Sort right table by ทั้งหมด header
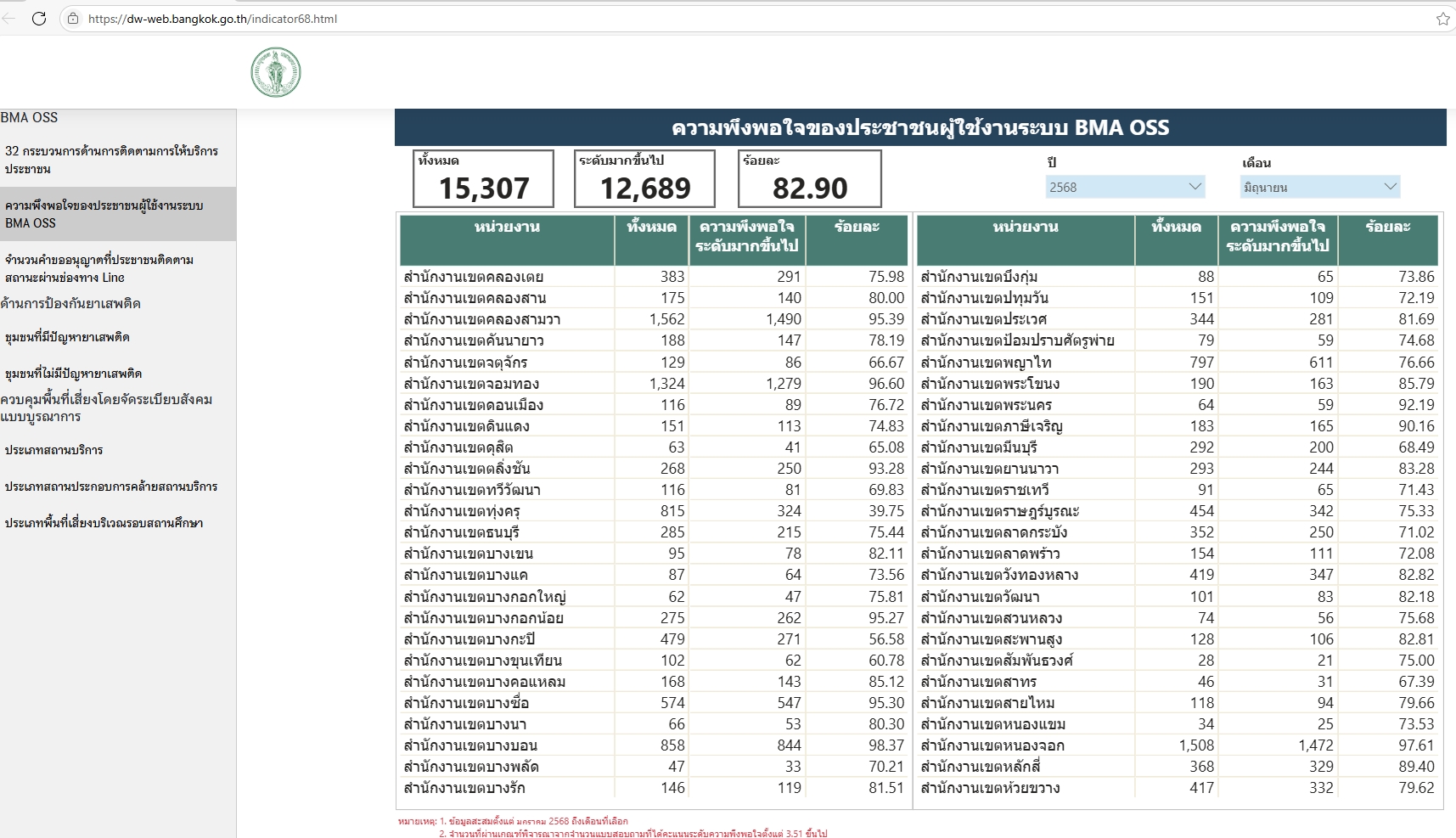This screenshot has height=838, width=1456. pyautogui.click(x=1176, y=239)
